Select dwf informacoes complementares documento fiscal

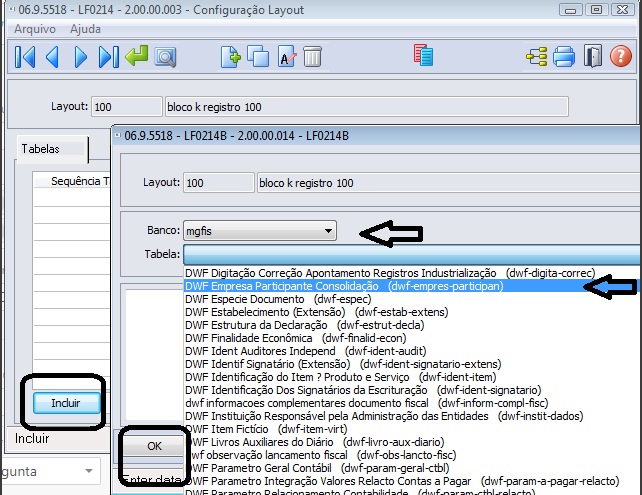click(411, 403)
